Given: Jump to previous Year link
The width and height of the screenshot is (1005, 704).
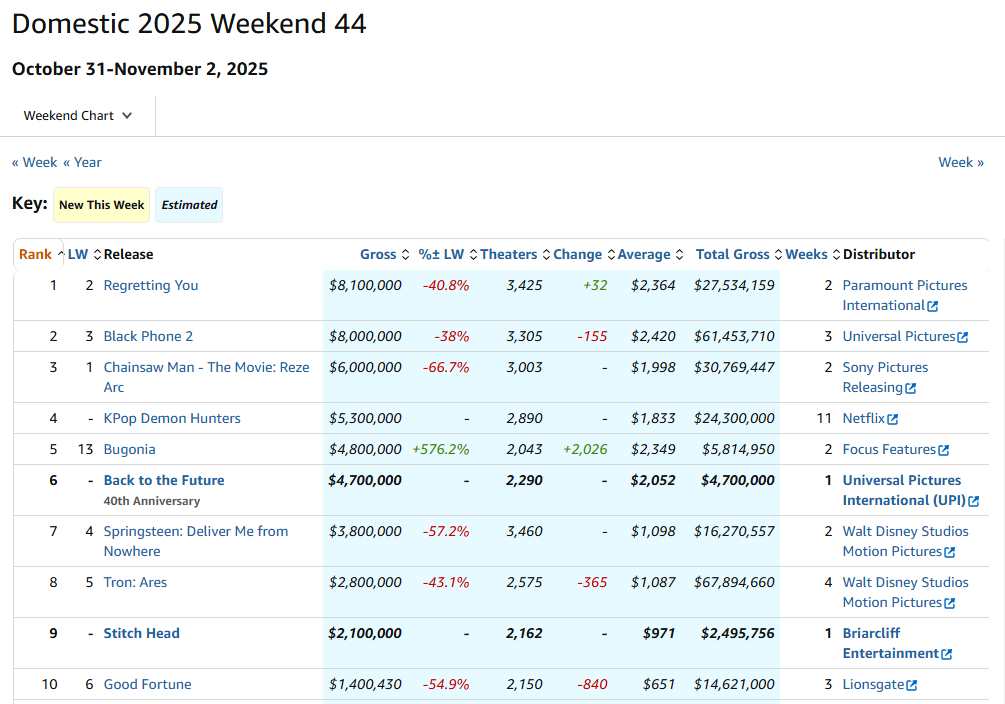Looking at the screenshot, I should click(82, 162).
